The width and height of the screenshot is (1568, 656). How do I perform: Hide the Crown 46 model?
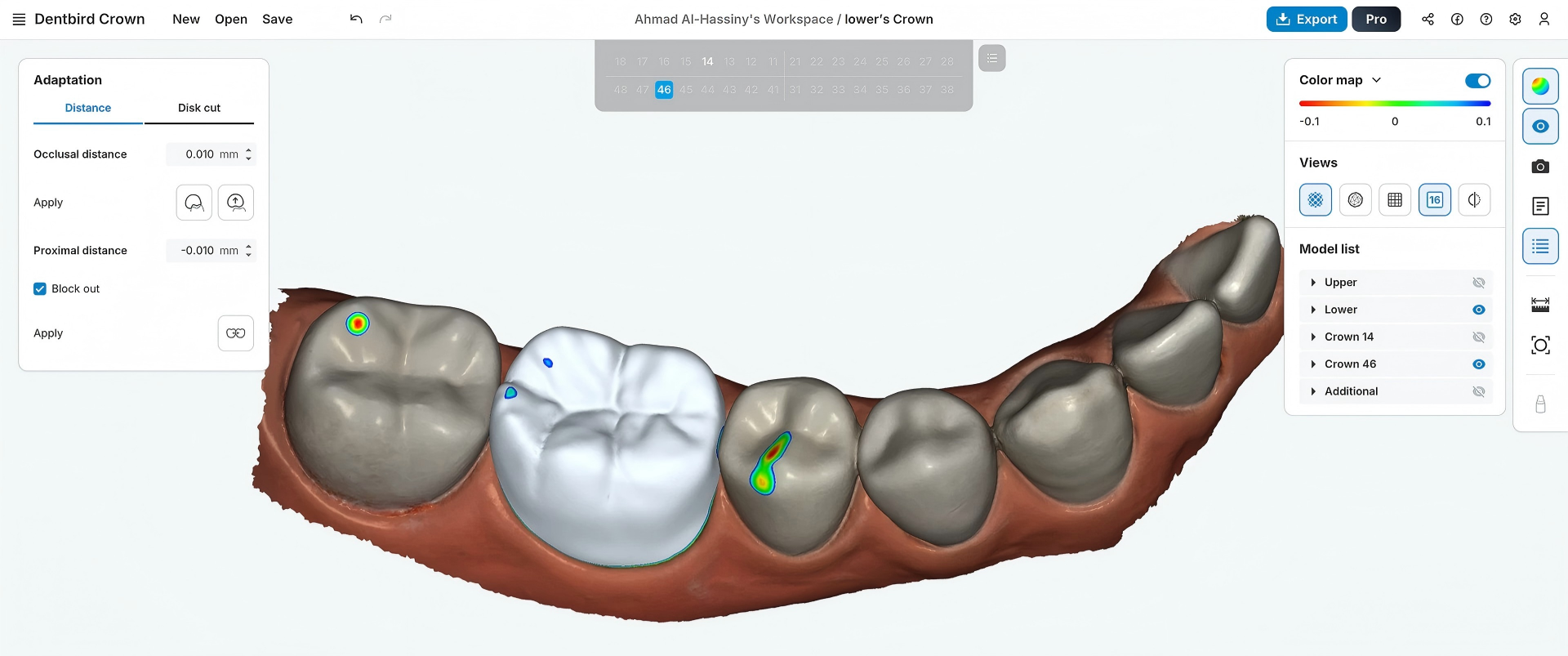pos(1478,364)
